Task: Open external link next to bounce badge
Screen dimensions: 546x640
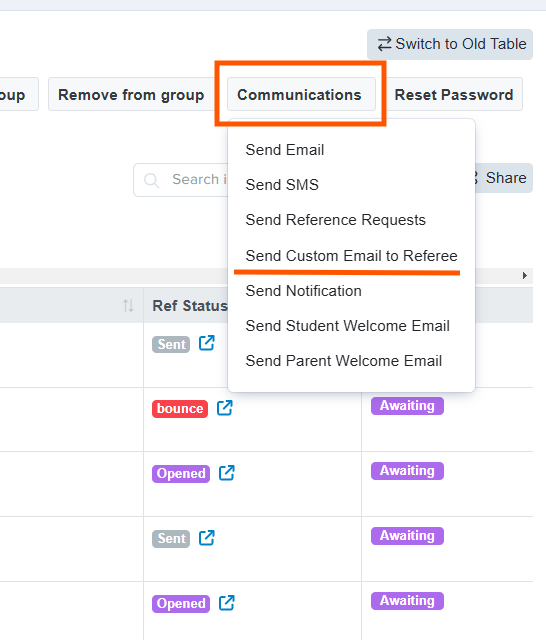Action: point(224,407)
